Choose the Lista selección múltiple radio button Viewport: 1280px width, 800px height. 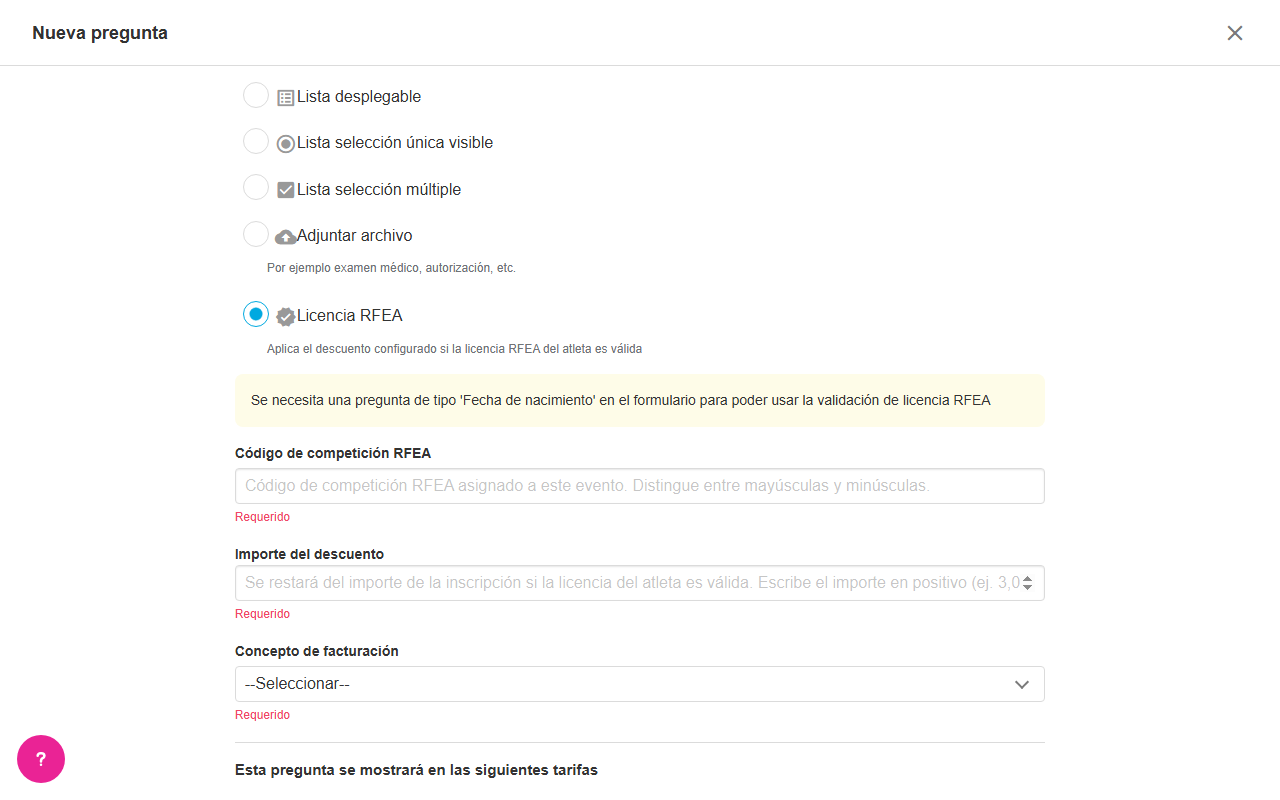256,187
